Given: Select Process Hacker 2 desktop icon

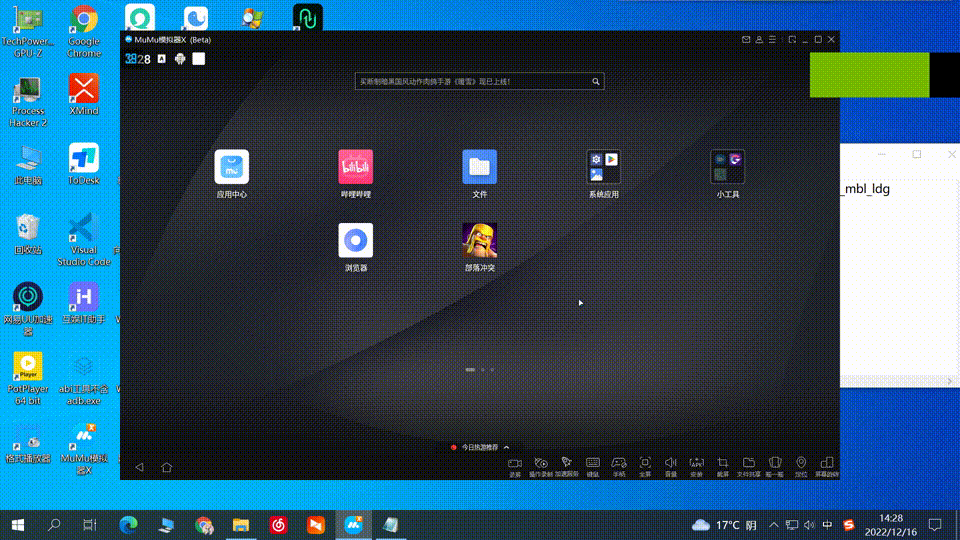Looking at the screenshot, I should [x=28, y=101].
